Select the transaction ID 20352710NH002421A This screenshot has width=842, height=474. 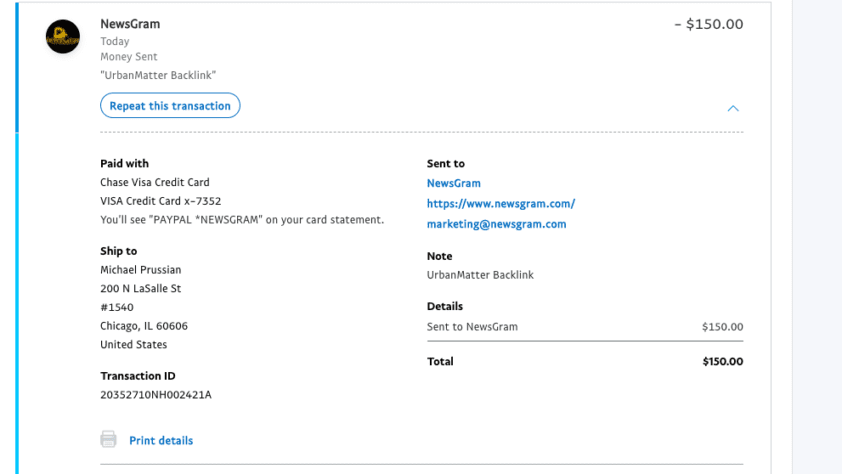point(155,395)
